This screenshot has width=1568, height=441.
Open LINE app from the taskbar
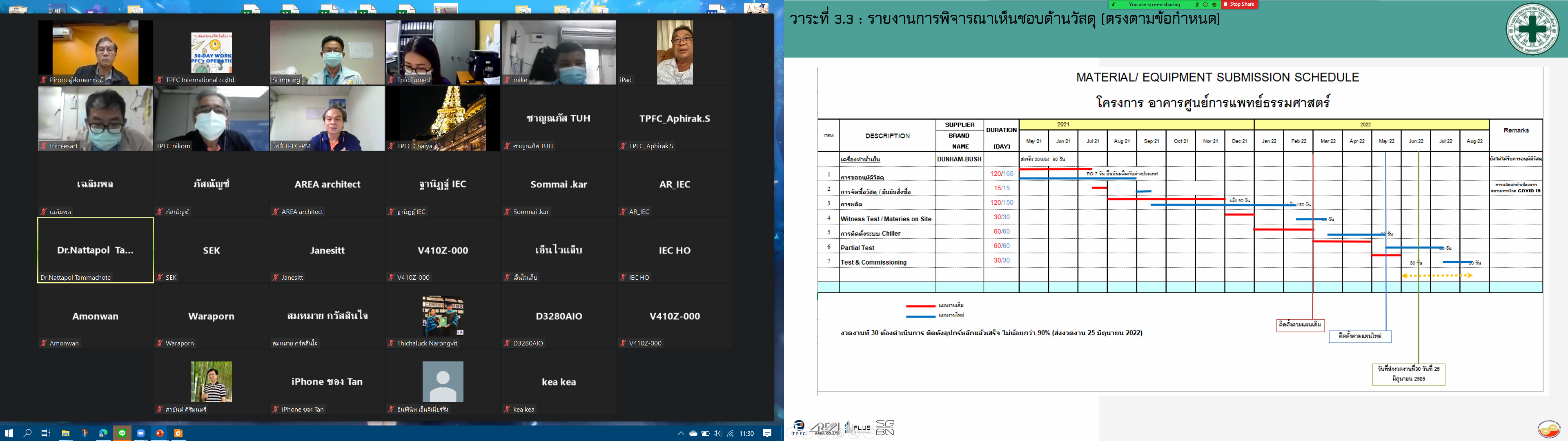[122, 433]
